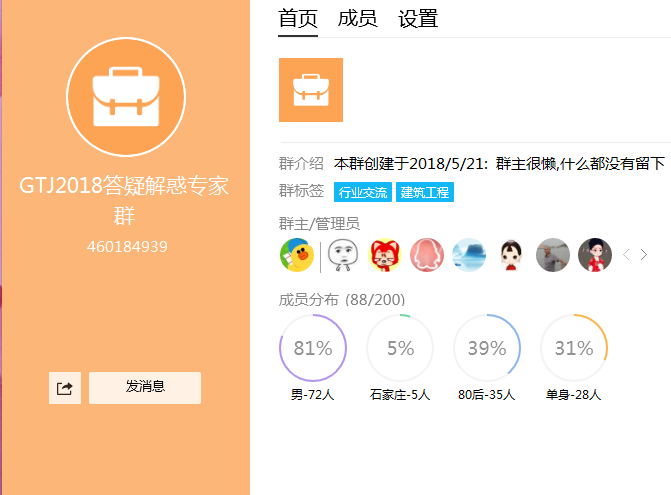The width and height of the screenshot is (671, 495).
Task: Open the yellow duck owner avatar
Action: point(297,255)
